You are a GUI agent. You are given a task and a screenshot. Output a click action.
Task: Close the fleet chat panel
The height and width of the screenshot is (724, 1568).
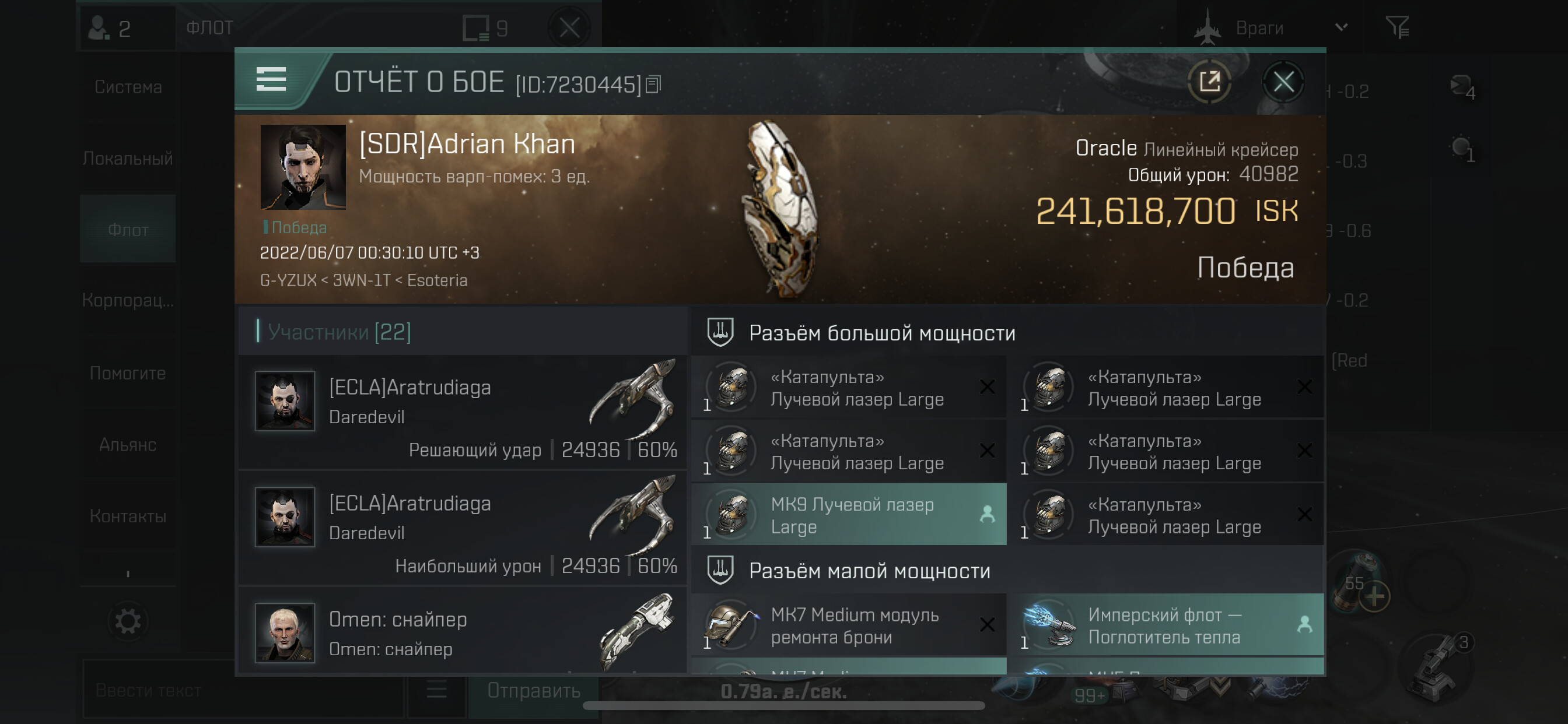(569, 27)
